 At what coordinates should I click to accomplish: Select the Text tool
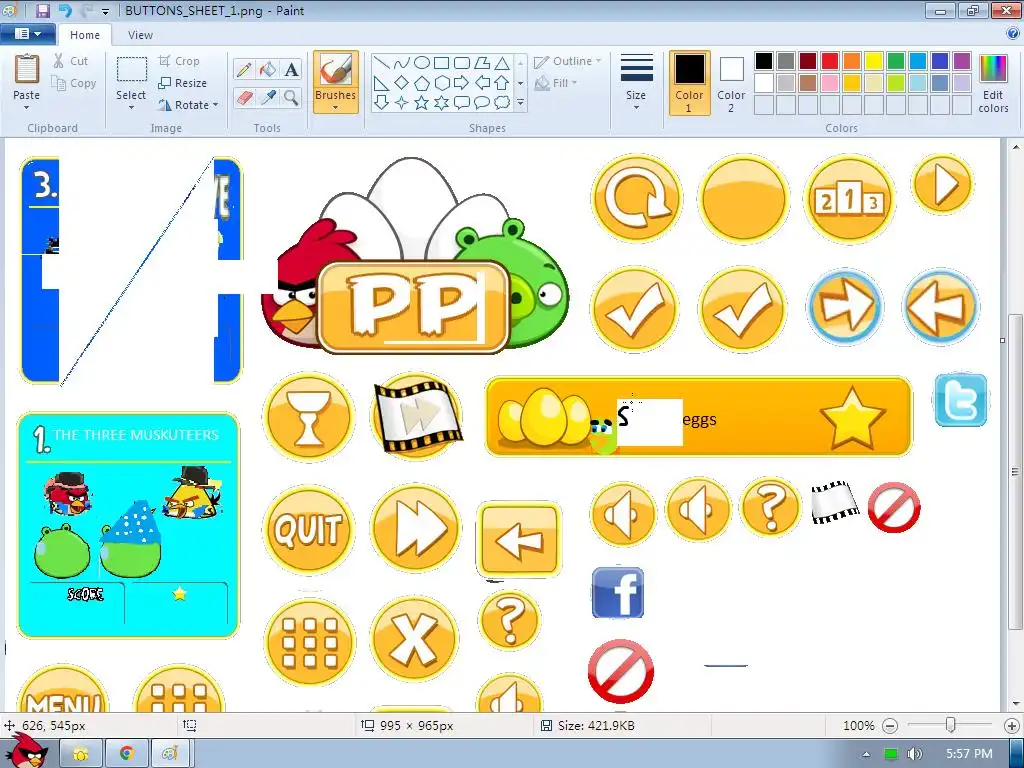click(x=291, y=69)
